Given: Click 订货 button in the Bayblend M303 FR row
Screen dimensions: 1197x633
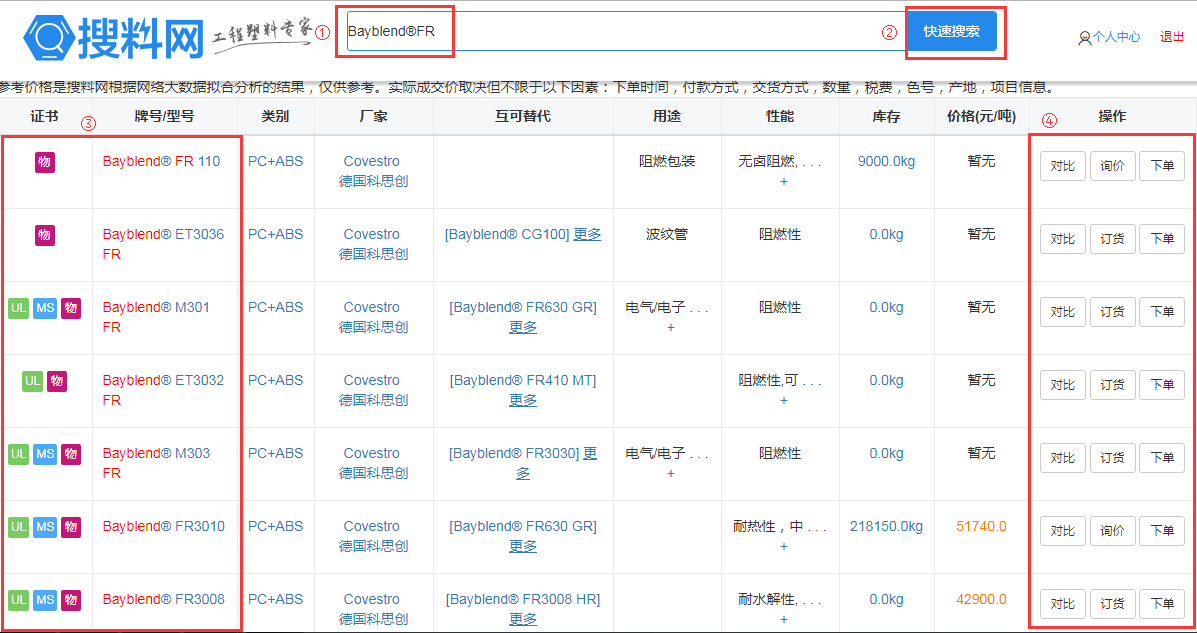Looking at the screenshot, I should 1112,458.
